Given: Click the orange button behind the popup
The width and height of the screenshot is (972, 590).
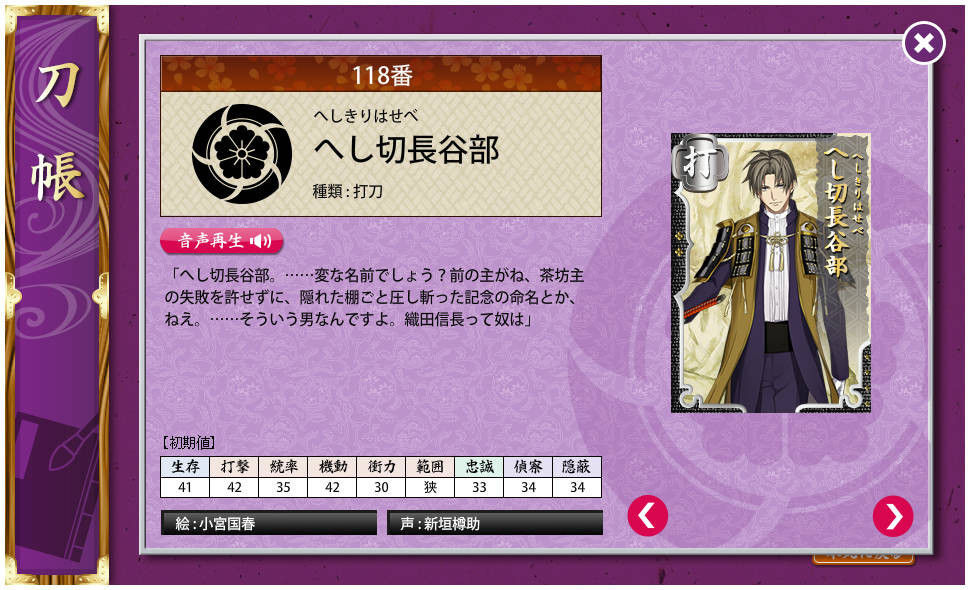Looking at the screenshot, I should tap(863, 558).
